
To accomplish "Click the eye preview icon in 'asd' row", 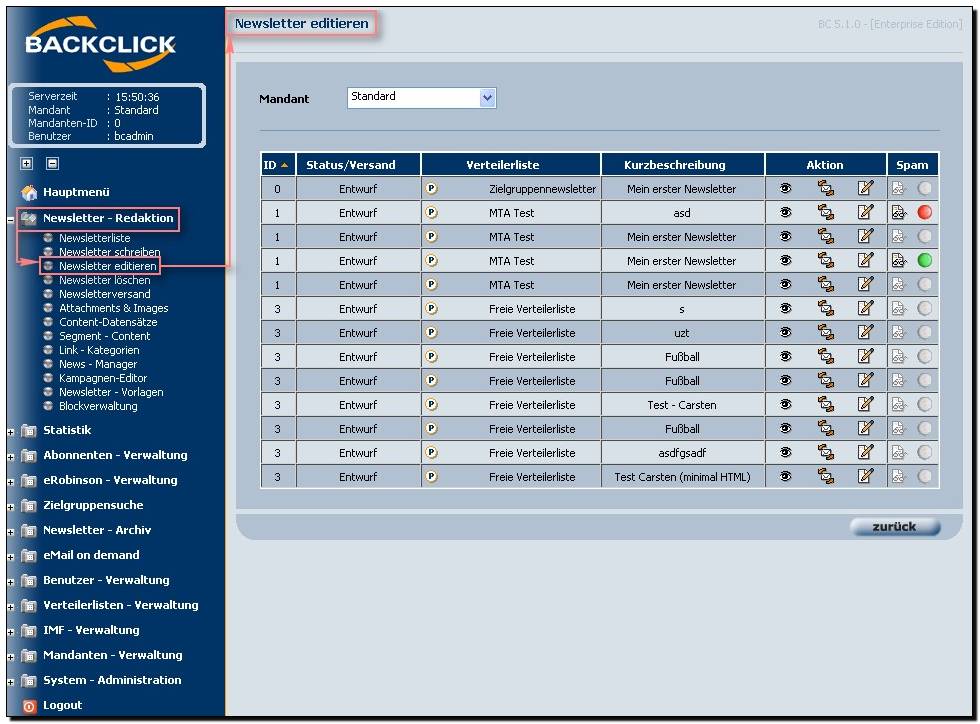I will click(786, 213).
